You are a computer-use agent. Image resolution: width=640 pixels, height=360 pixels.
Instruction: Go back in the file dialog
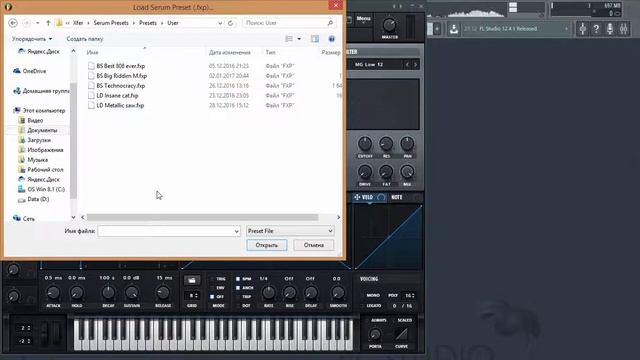(x=13, y=23)
